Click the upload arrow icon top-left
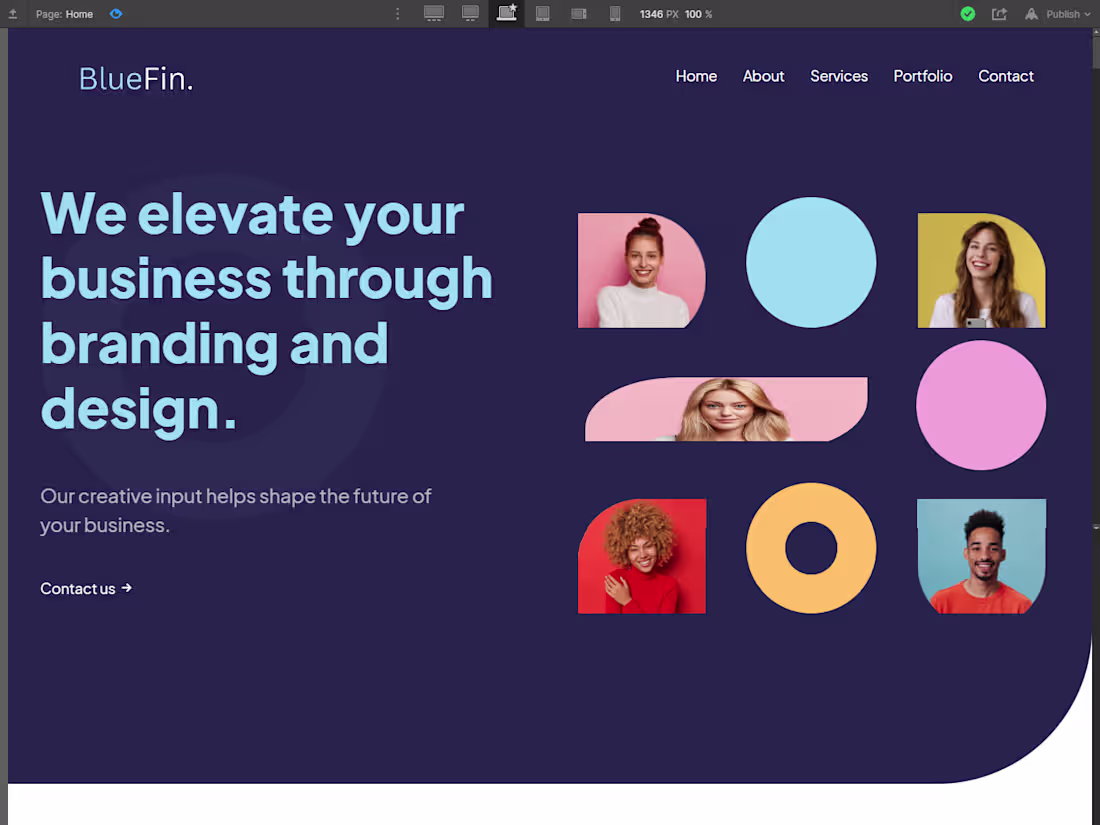 (x=14, y=13)
